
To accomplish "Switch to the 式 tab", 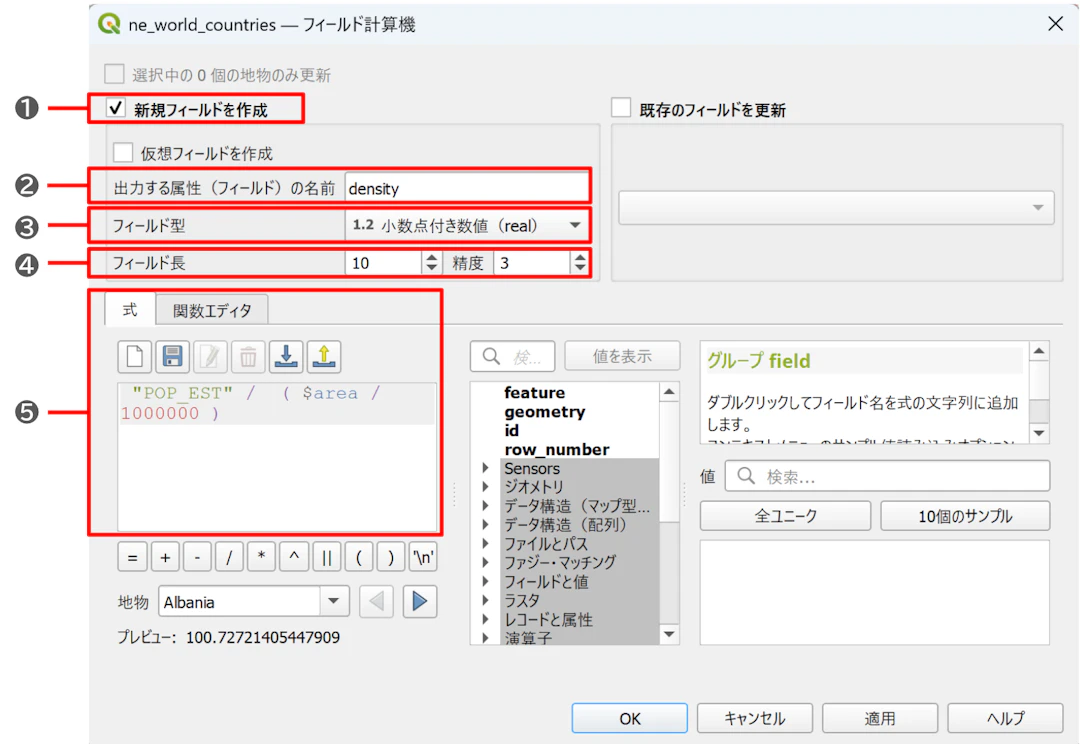I will pyautogui.click(x=129, y=309).
